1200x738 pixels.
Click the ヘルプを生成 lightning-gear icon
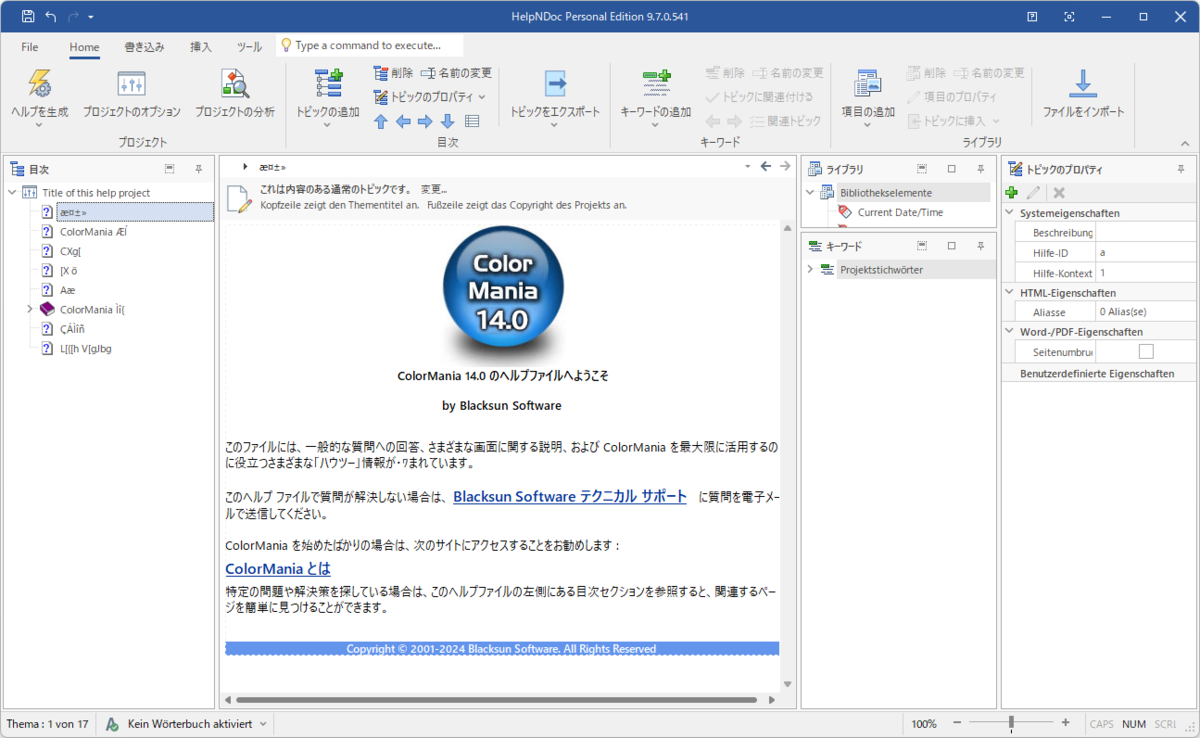(x=39, y=83)
